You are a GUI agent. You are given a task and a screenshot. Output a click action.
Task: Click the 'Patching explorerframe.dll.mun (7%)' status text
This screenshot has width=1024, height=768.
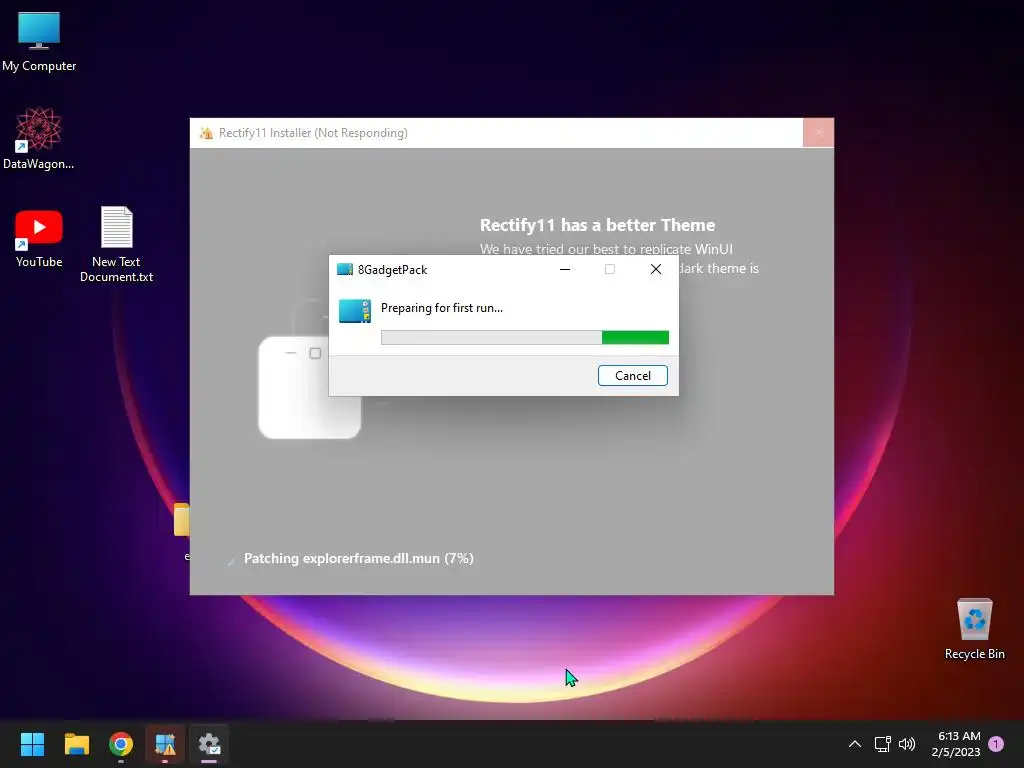click(x=359, y=558)
